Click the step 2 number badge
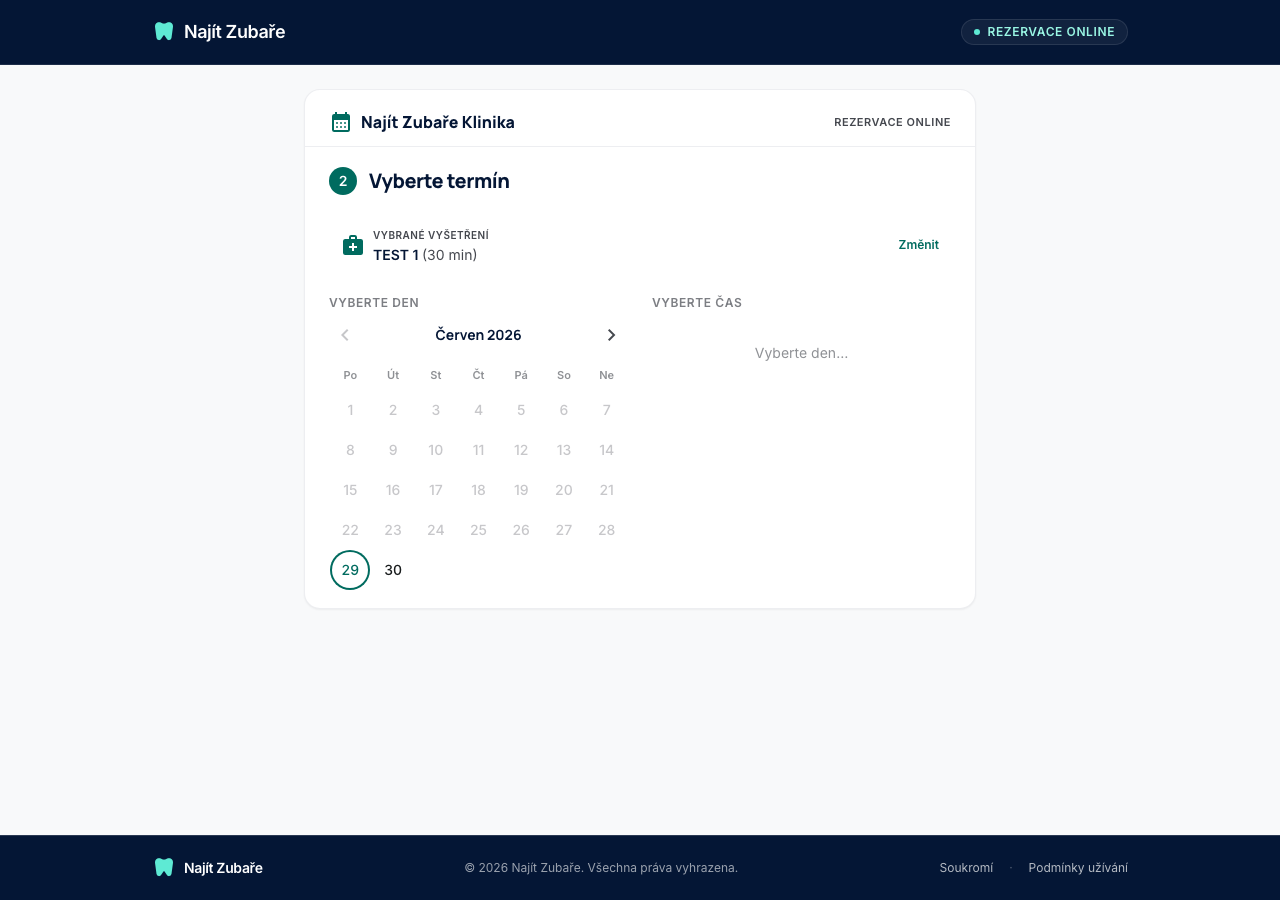Screen dimensions: 1280x900 (343, 181)
